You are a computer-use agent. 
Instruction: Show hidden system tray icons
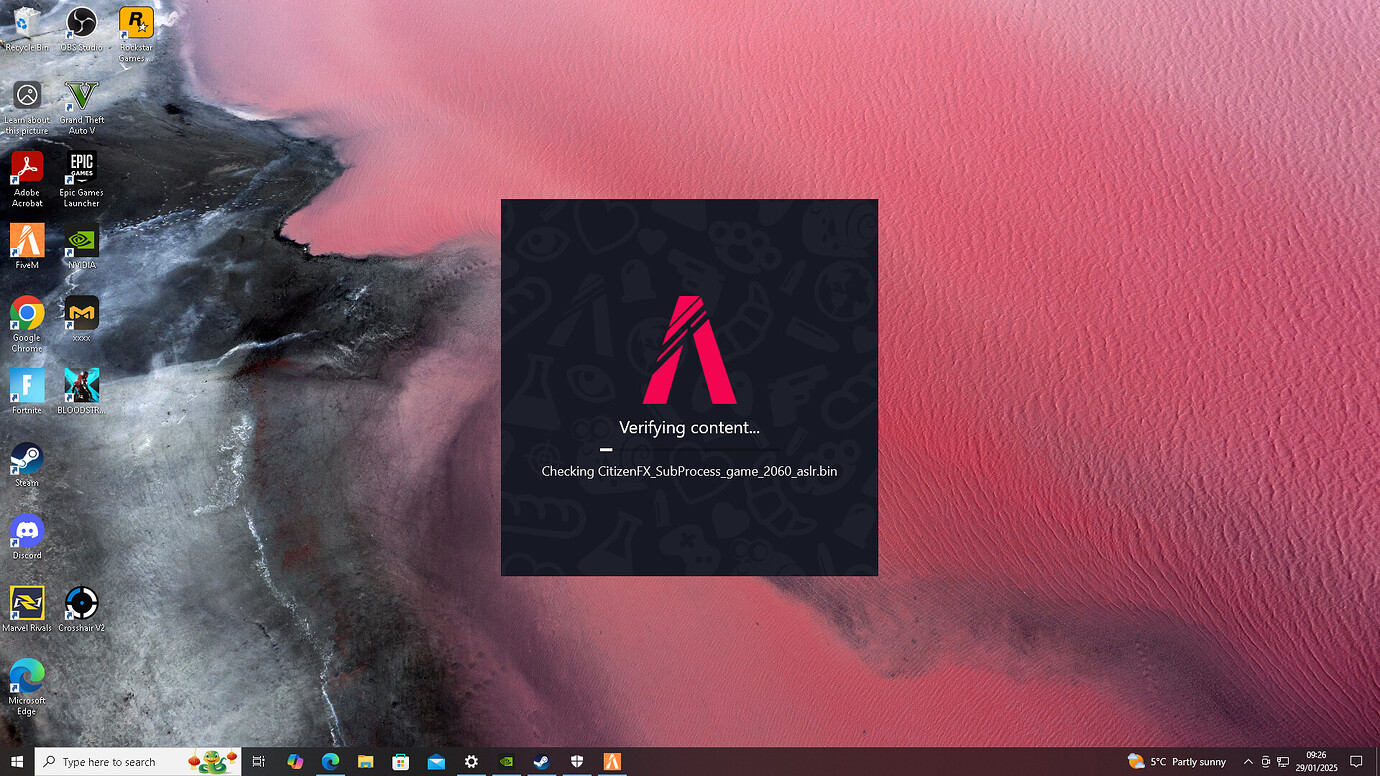click(x=1248, y=761)
